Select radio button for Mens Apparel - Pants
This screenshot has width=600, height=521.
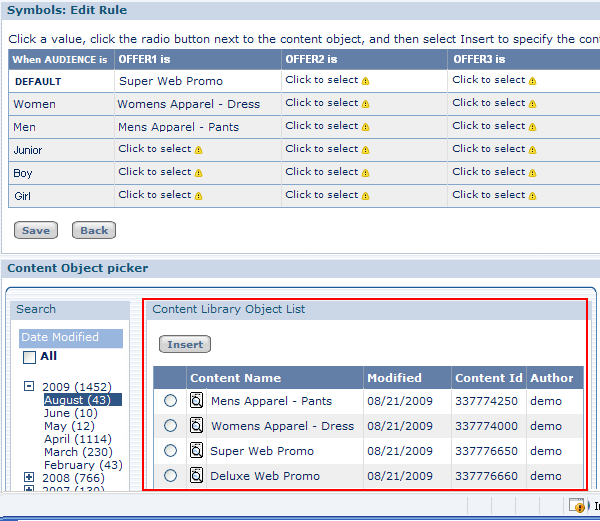(171, 401)
